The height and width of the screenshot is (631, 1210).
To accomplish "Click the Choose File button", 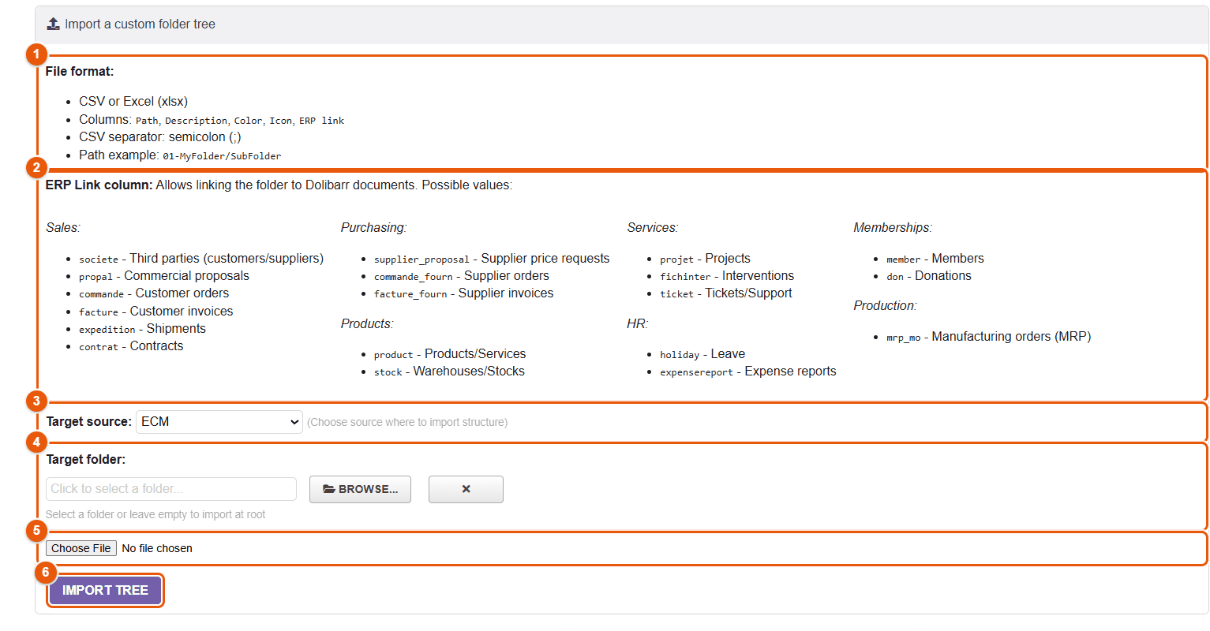I will point(81,548).
